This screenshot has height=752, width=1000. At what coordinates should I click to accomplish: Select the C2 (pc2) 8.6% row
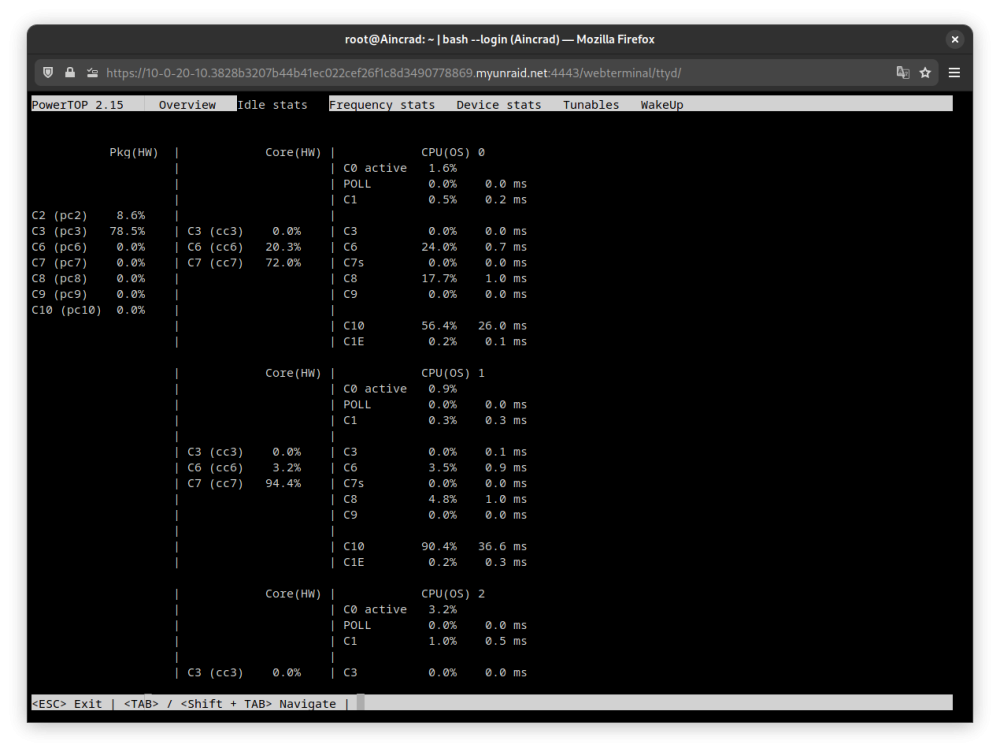click(x=88, y=216)
